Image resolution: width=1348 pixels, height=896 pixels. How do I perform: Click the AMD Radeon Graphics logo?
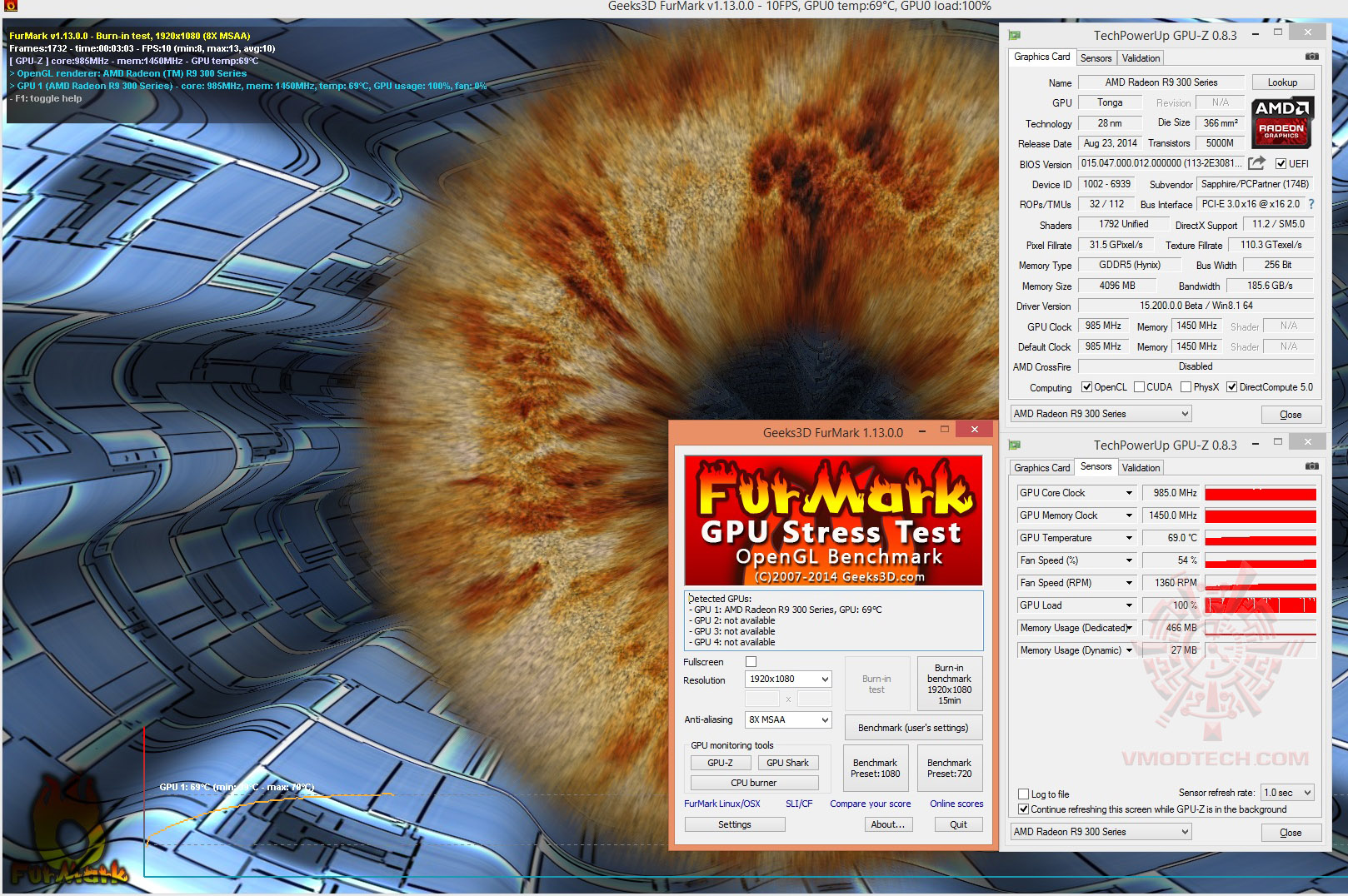coord(1281,122)
